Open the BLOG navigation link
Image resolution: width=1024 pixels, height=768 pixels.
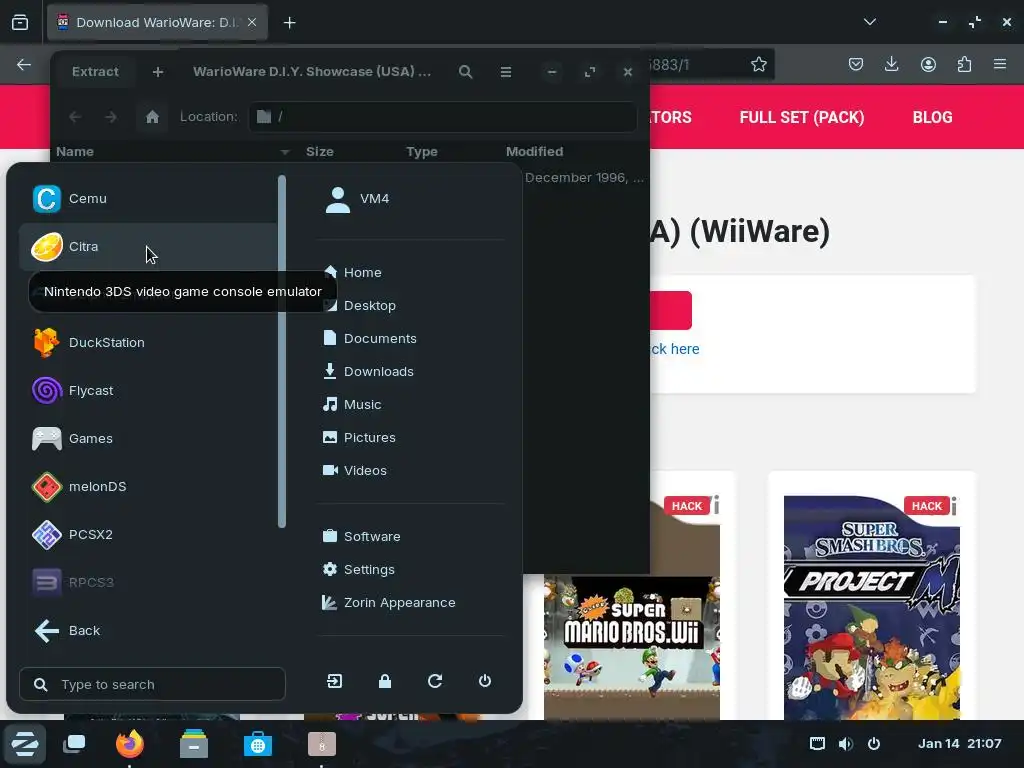[932, 118]
